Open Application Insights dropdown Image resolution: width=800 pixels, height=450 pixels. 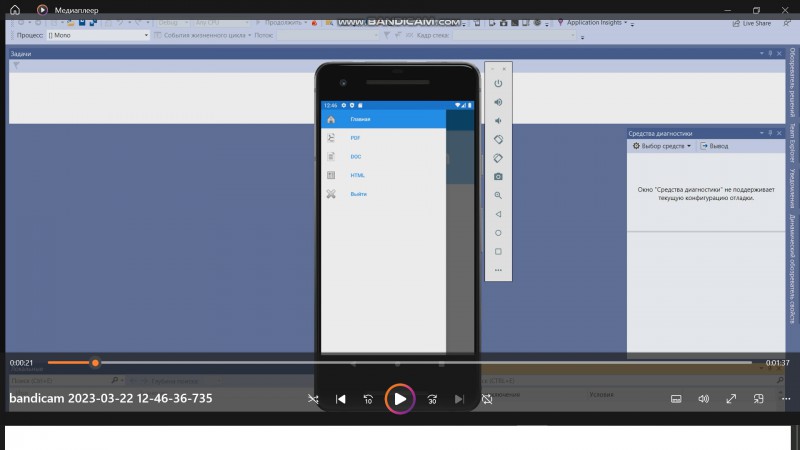(x=592, y=22)
